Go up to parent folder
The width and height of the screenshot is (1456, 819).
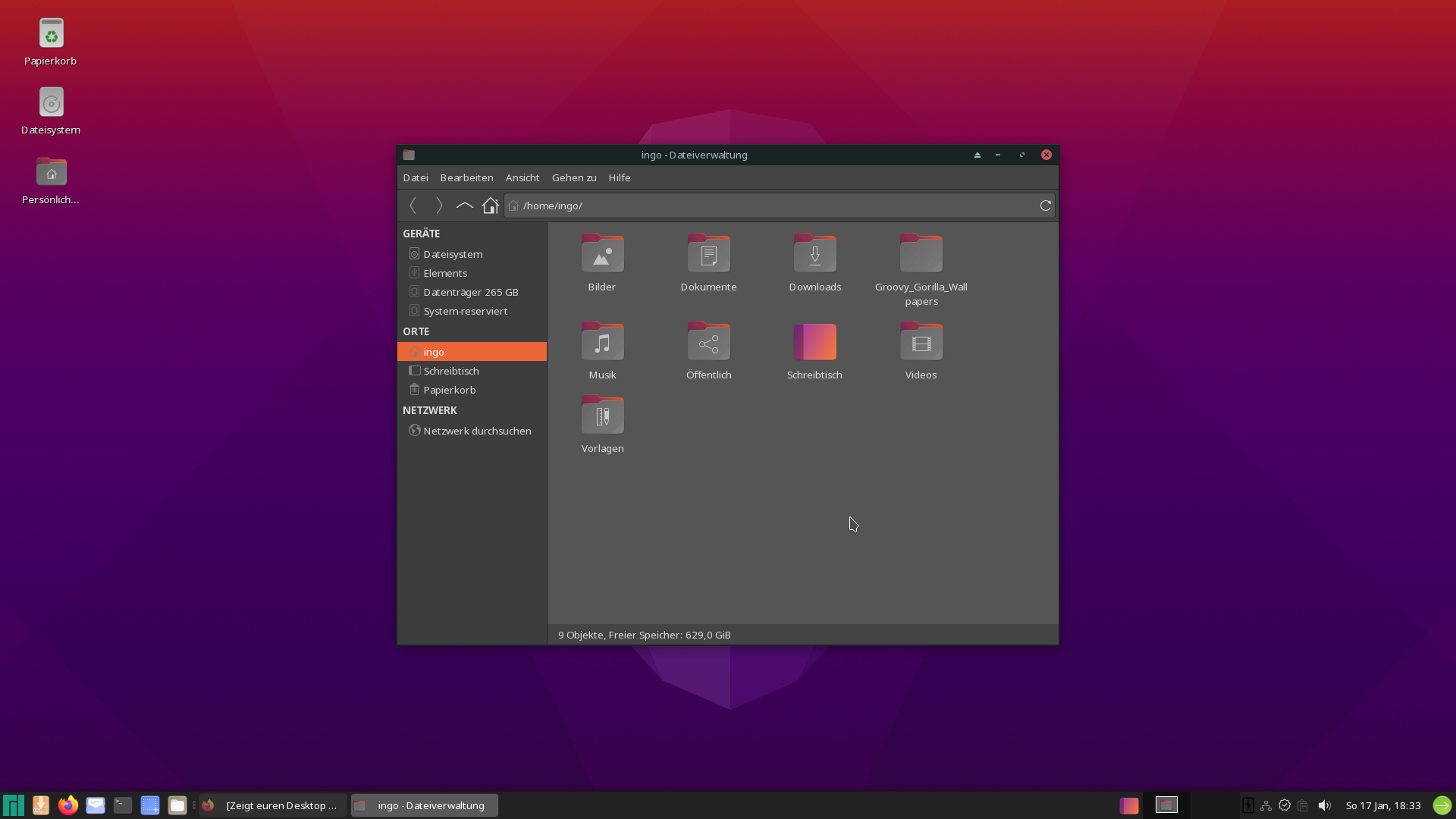tap(464, 206)
